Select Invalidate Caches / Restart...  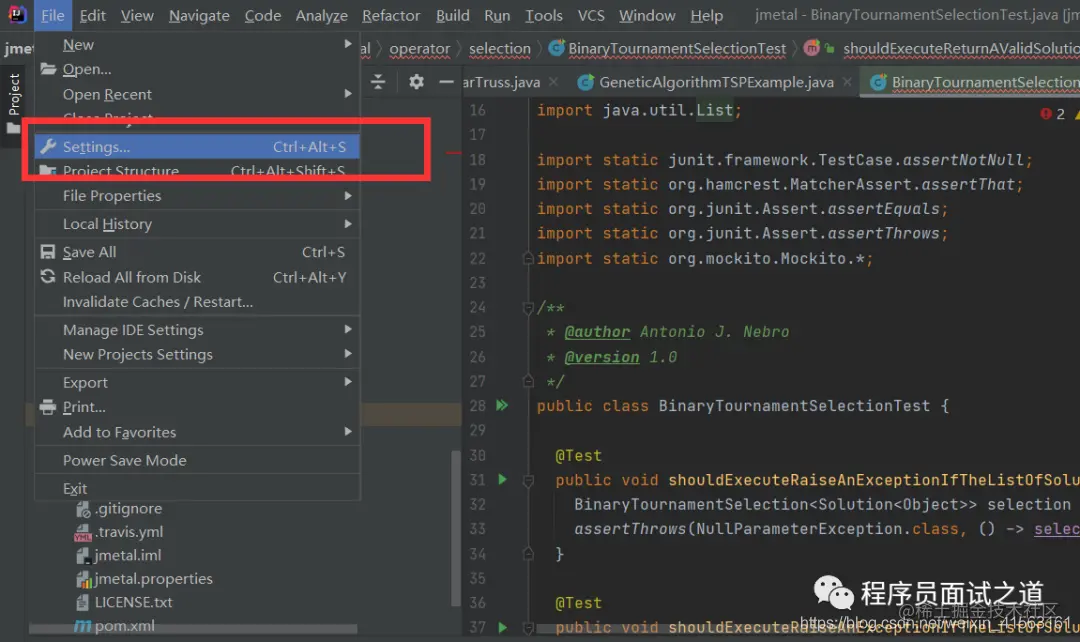pyautogui.click(x=197, y=302)
